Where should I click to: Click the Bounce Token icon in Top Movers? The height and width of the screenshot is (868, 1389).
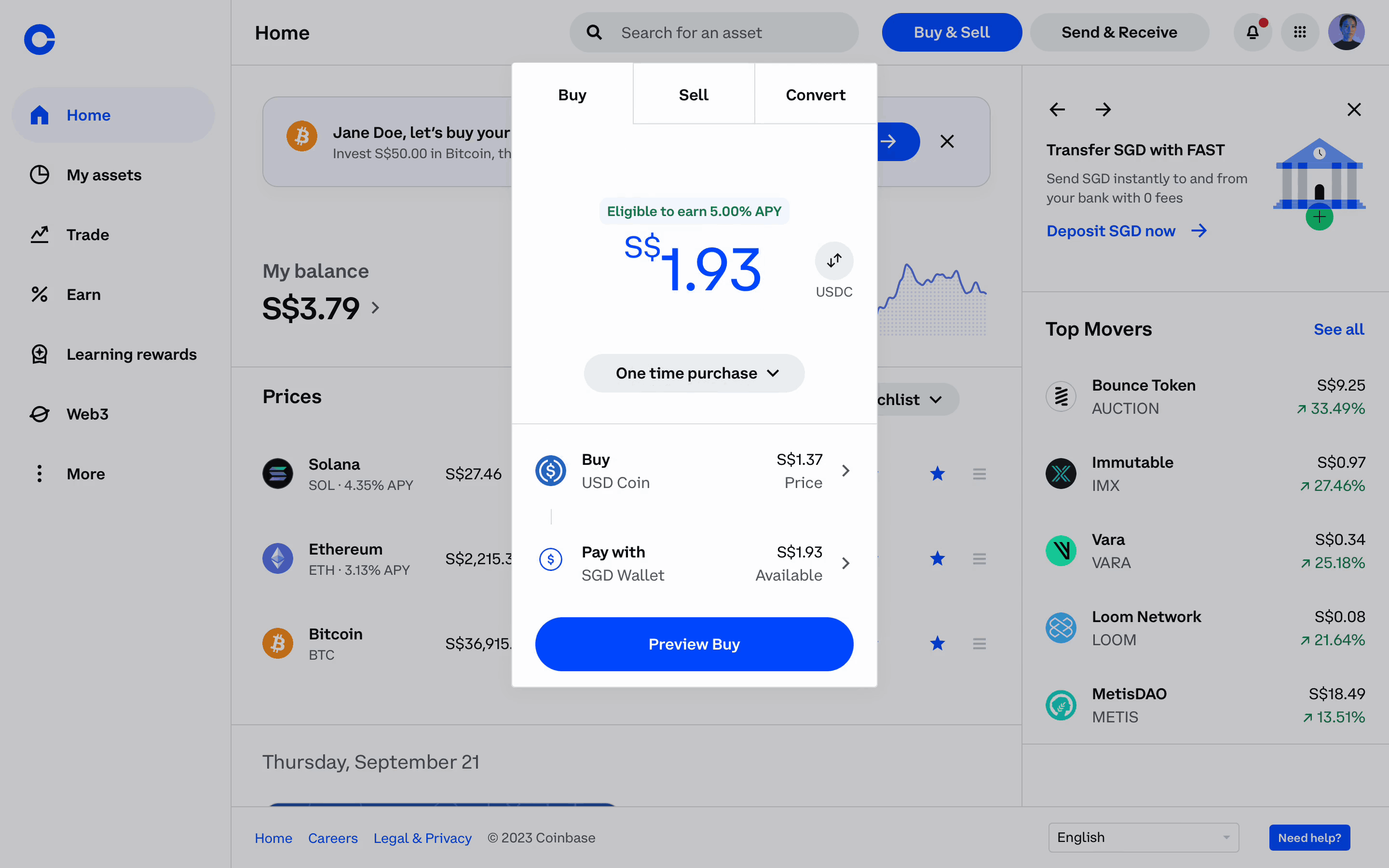(1061, 396)
